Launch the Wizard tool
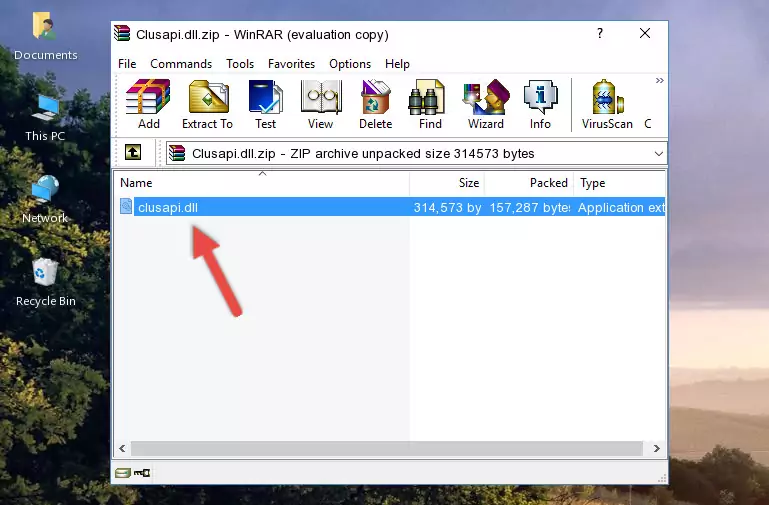The image size is (769, 505). 486,104
